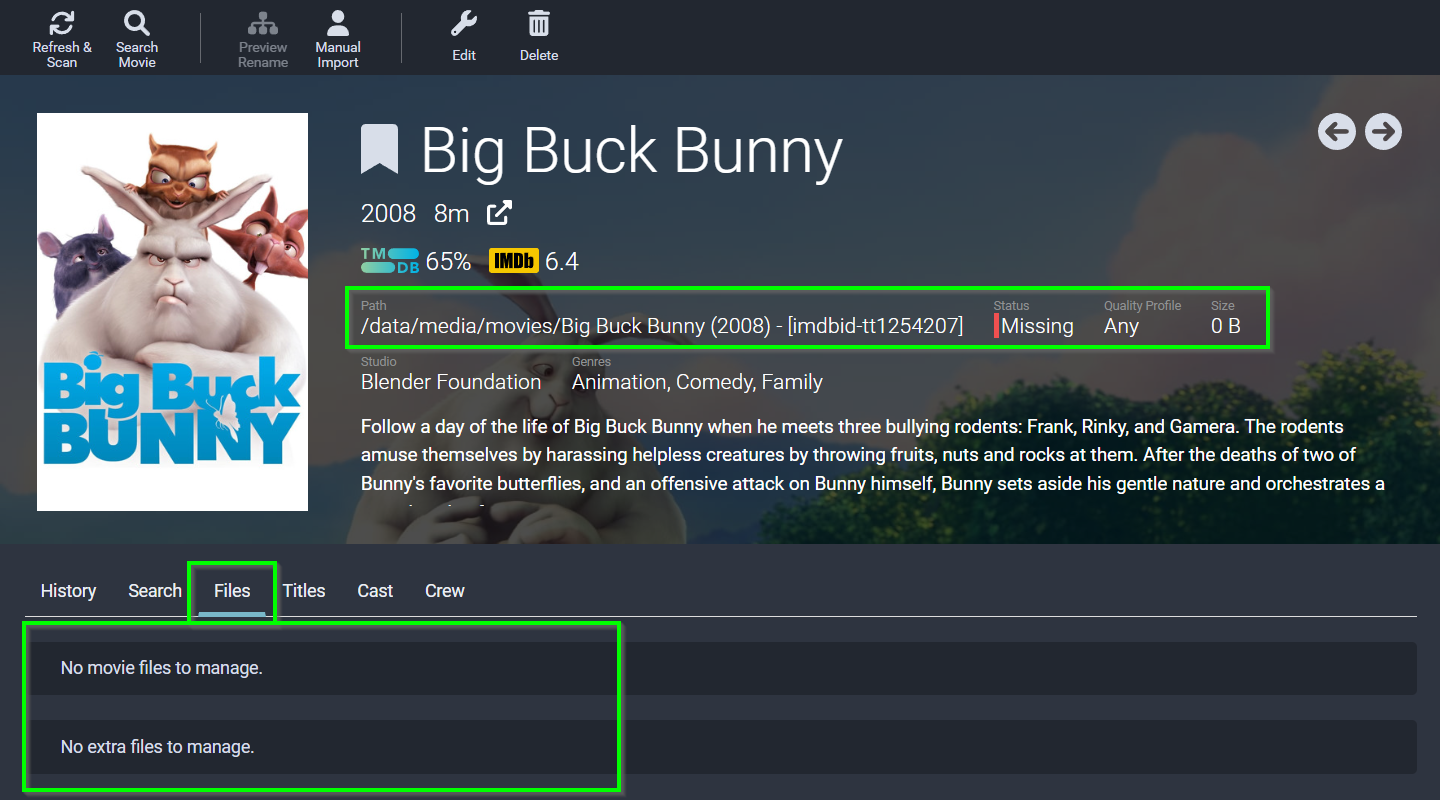
Task: Go to next movie with right arrow
Action: tap(1383, 131)
